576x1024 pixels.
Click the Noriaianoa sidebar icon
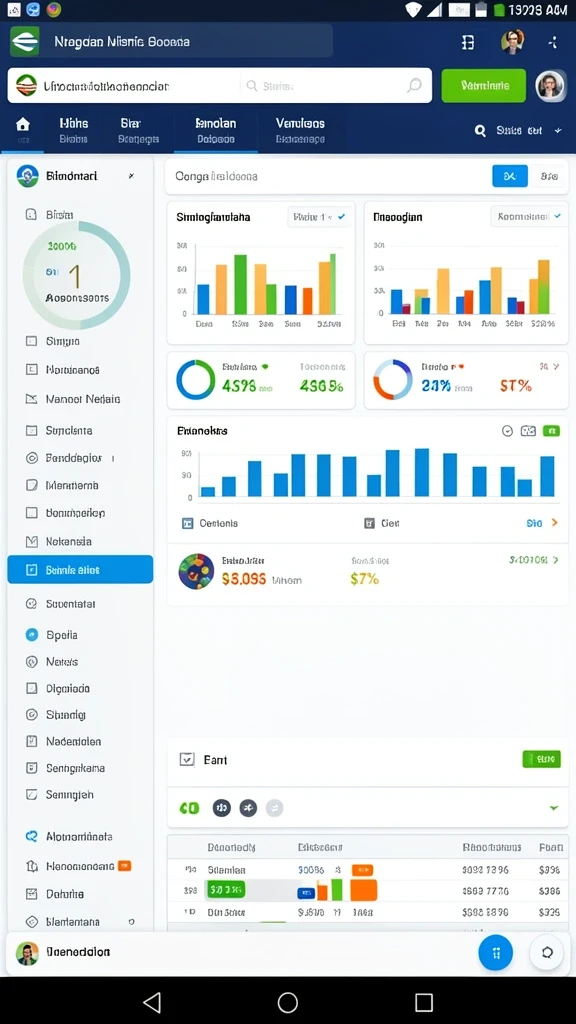coord(31,370)
